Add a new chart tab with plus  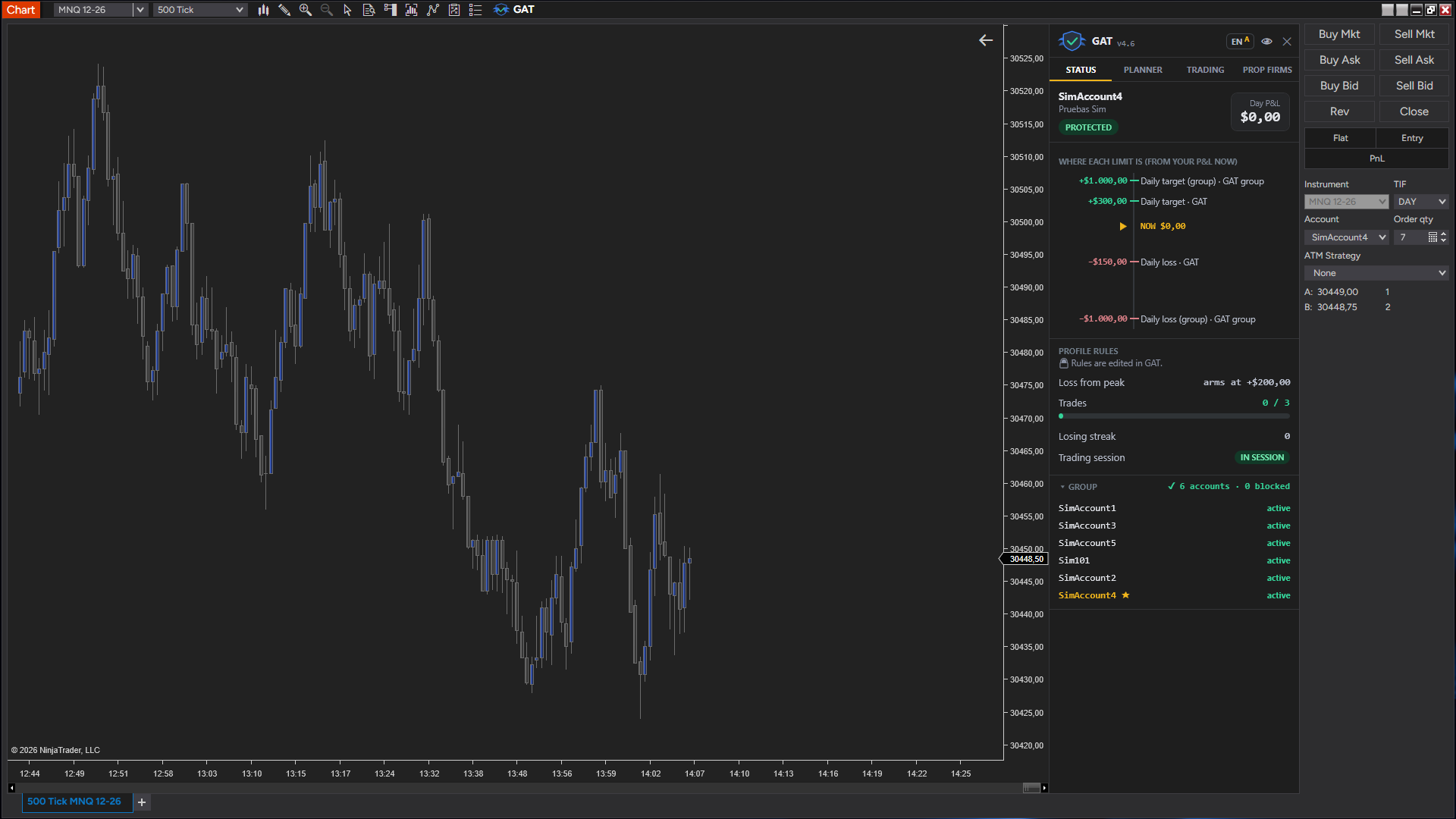[142, 802]
